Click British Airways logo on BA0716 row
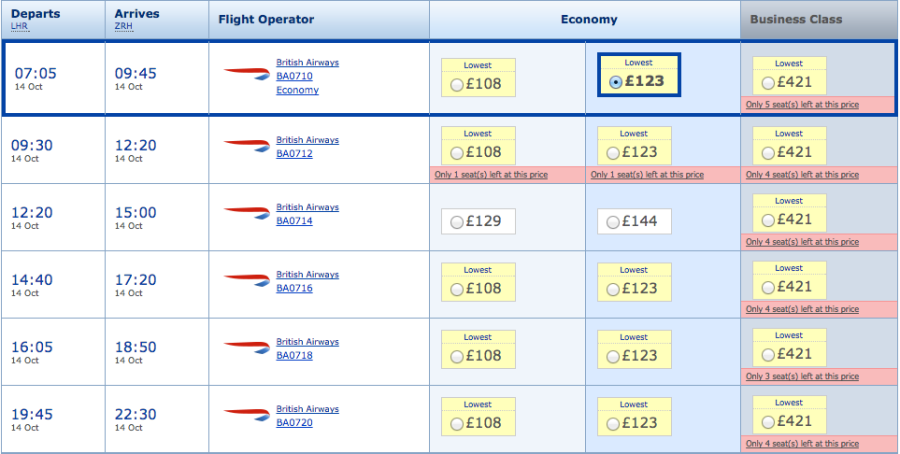The height and width of the screenshot is (454, 900). pyautogui.click(x=246, y=280)
